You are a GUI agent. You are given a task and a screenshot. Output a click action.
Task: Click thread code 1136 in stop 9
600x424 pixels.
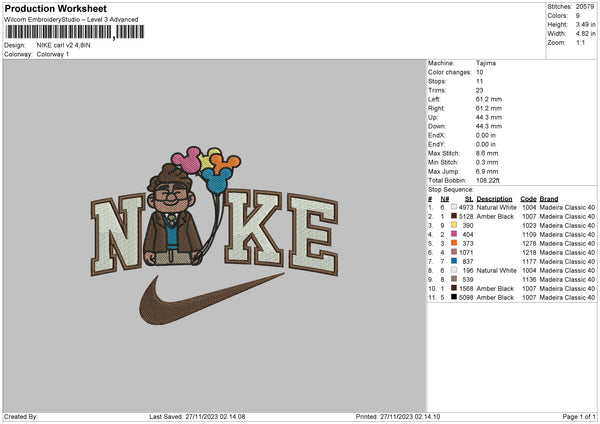coord(529,279)
